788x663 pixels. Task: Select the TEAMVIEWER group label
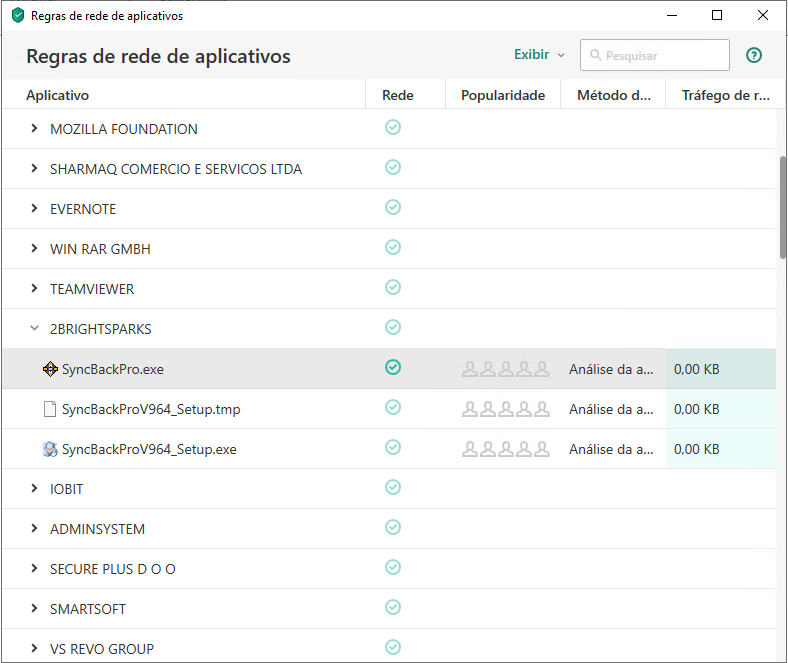coord(92,289)
